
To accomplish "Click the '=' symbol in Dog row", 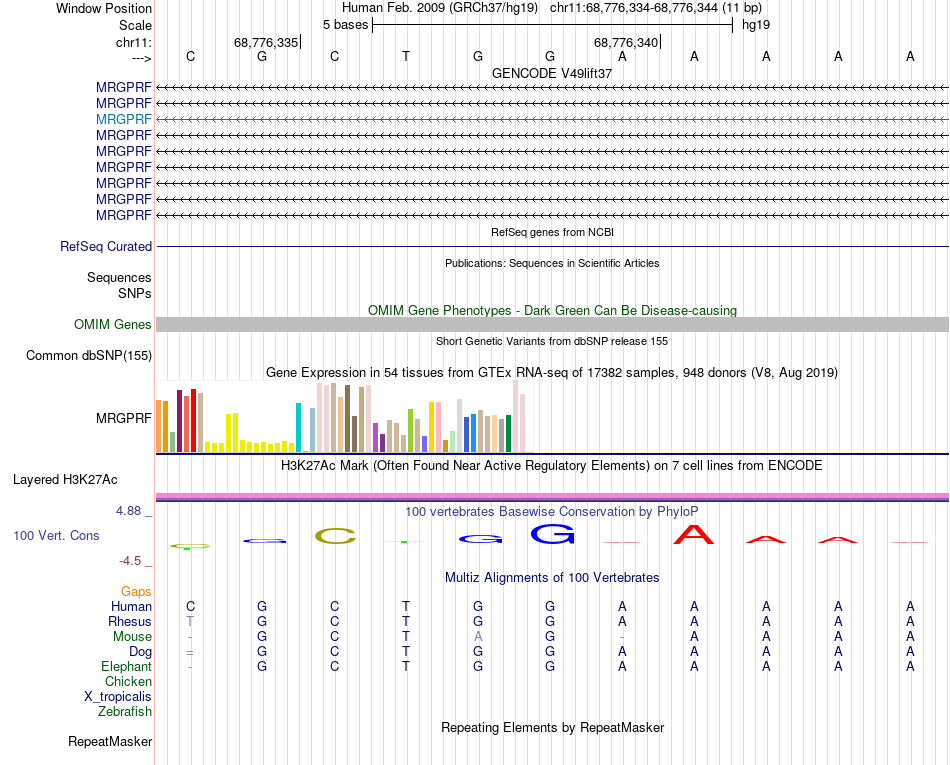I will point(190,652).
